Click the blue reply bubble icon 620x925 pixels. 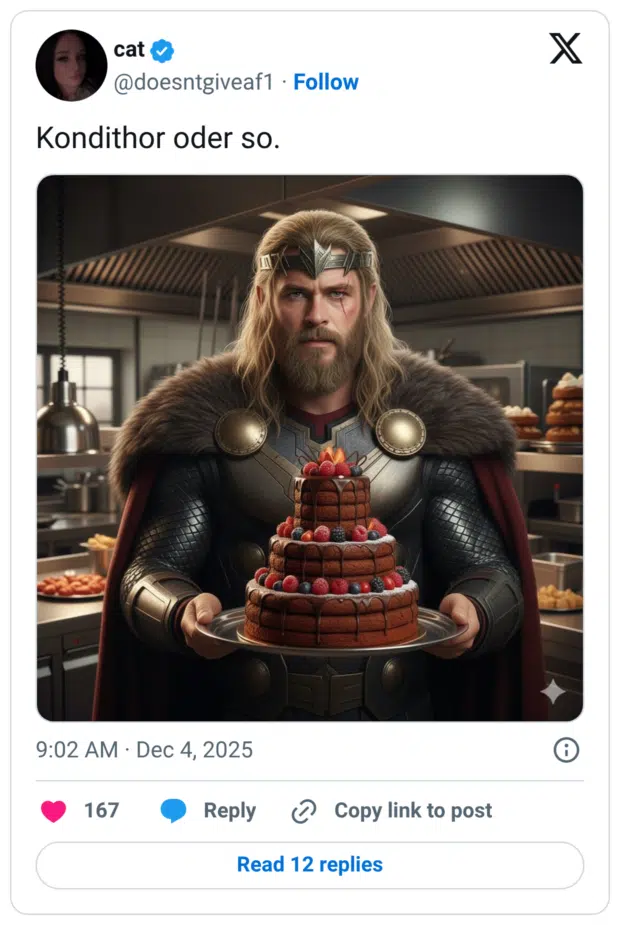[174, 811]
